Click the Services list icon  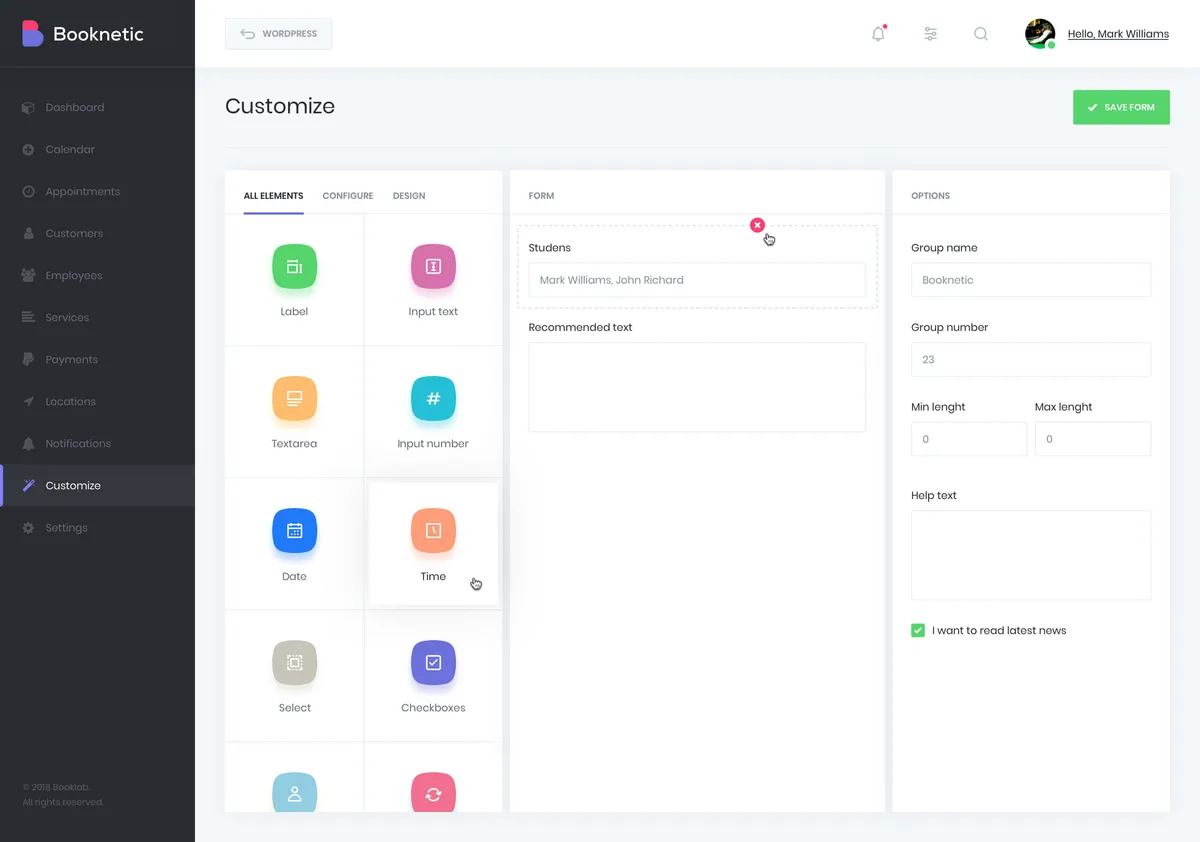tap(28, 317)
